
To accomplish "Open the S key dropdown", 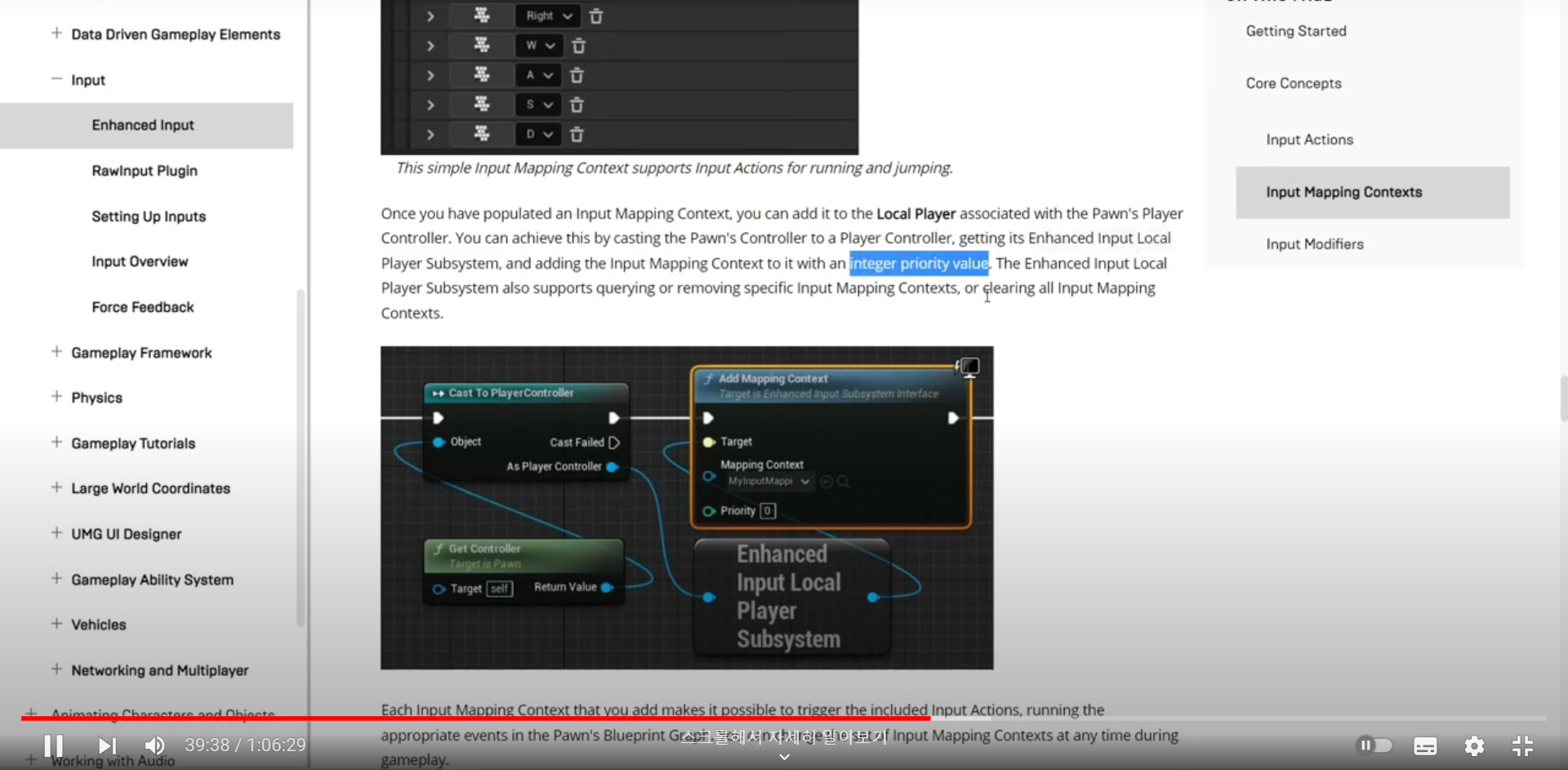I will click(x=538, y=105).
